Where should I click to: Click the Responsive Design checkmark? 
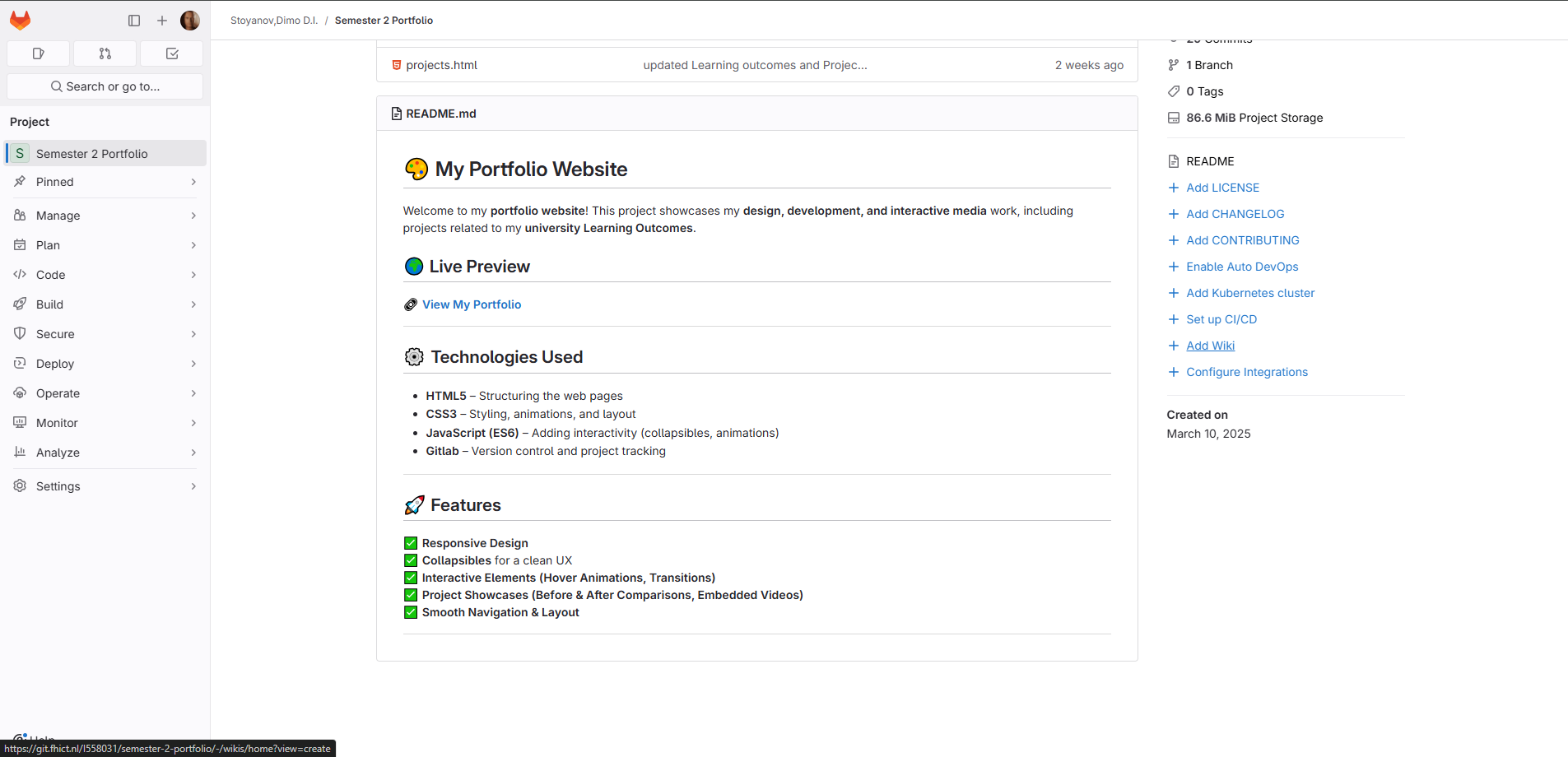point(411,543)
